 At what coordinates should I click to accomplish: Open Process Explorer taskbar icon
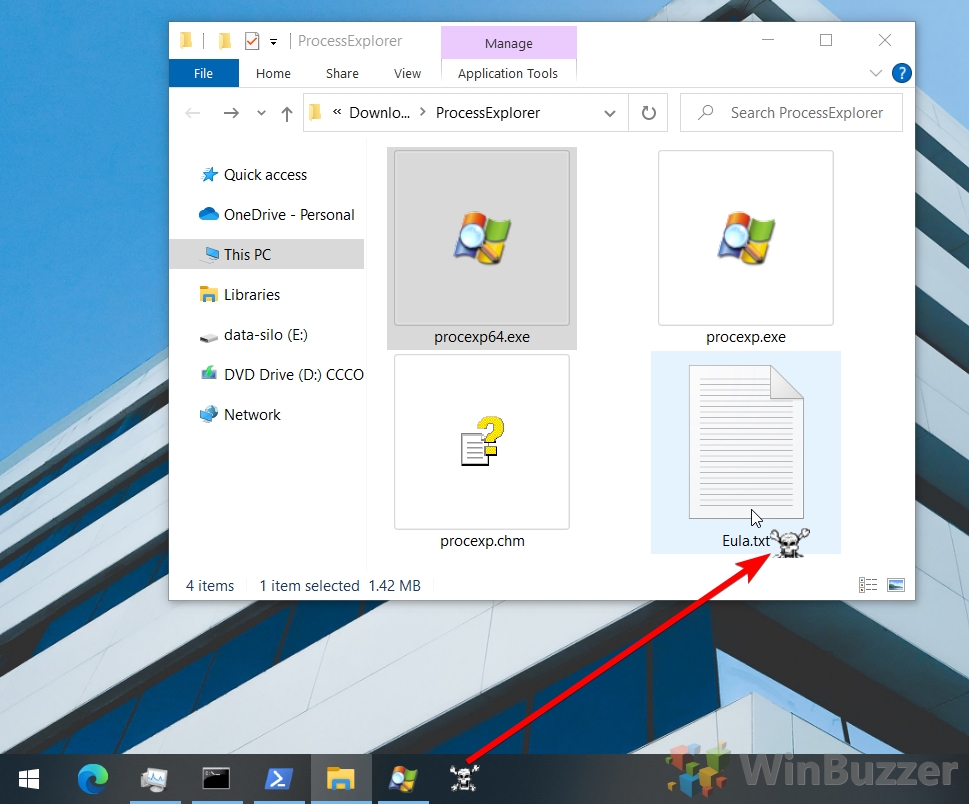tap(403, 779)
